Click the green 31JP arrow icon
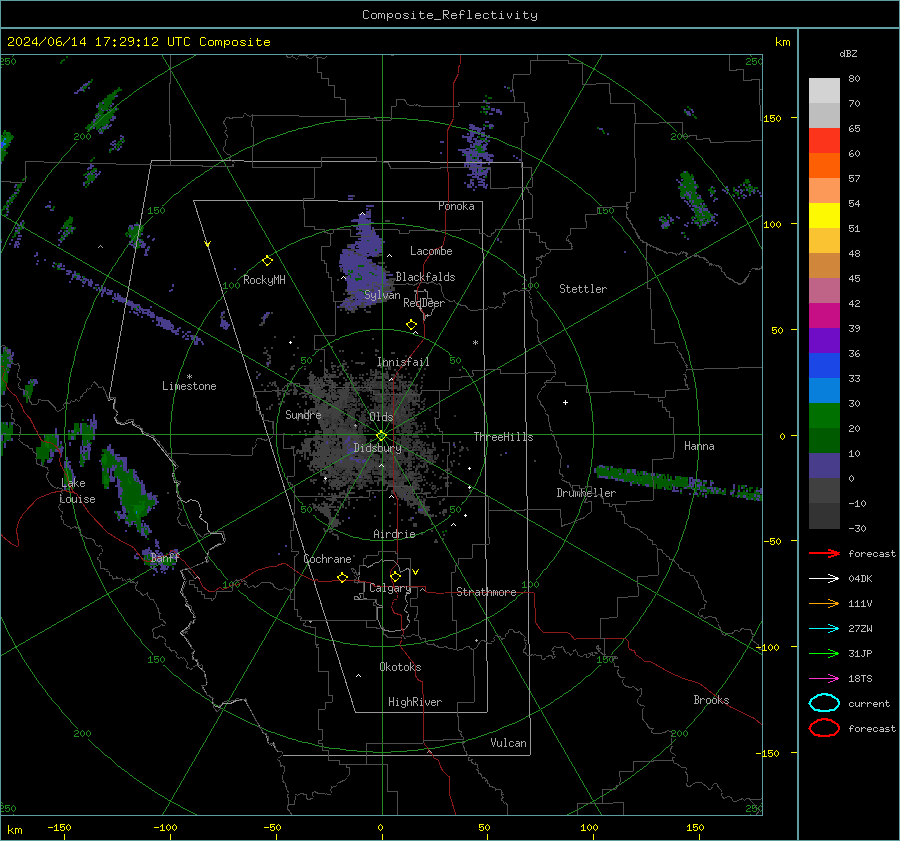 pyautogui.click(x=824, y=653)
